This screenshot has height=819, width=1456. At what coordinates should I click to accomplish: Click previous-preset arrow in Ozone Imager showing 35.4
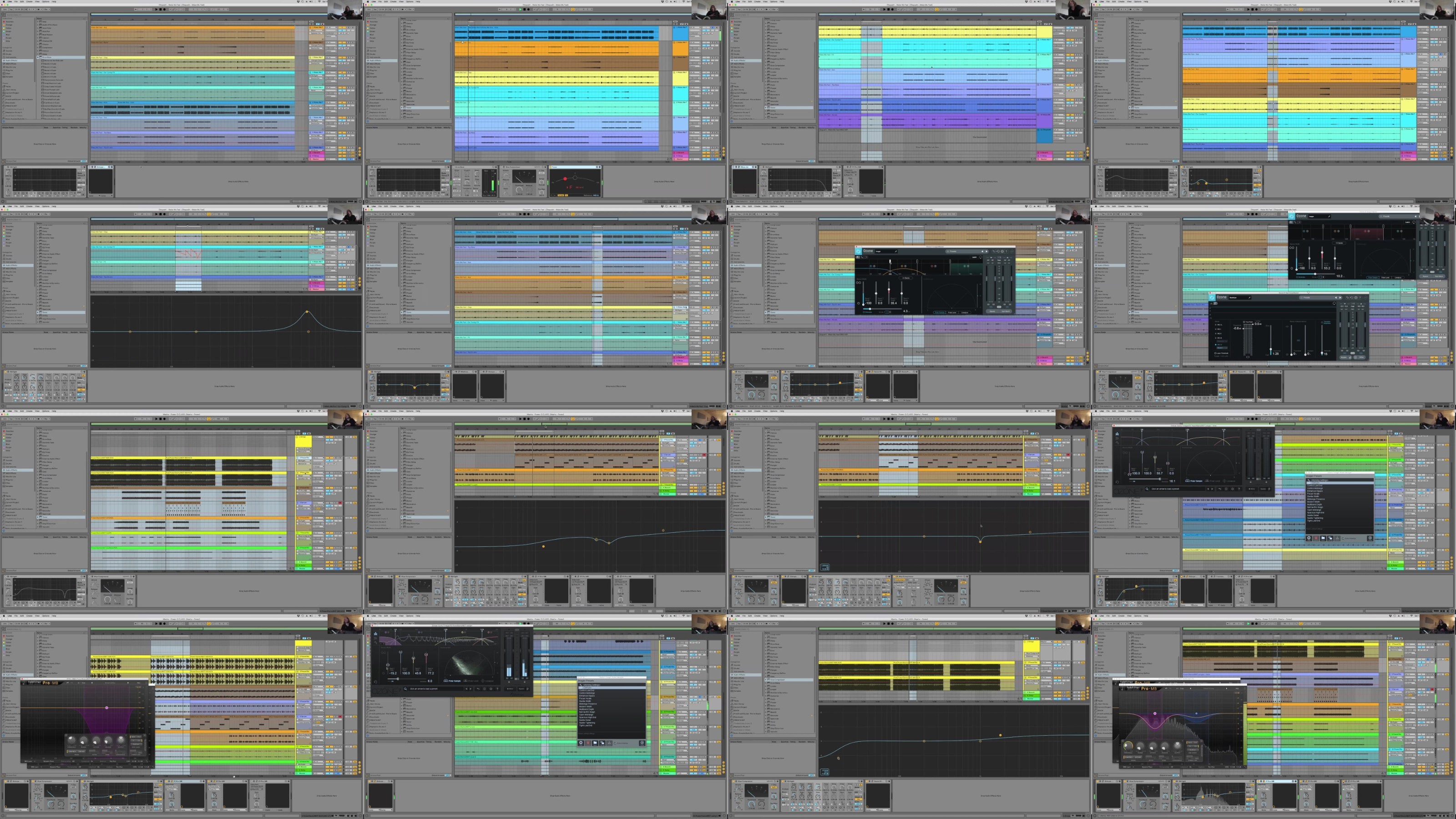982,252
